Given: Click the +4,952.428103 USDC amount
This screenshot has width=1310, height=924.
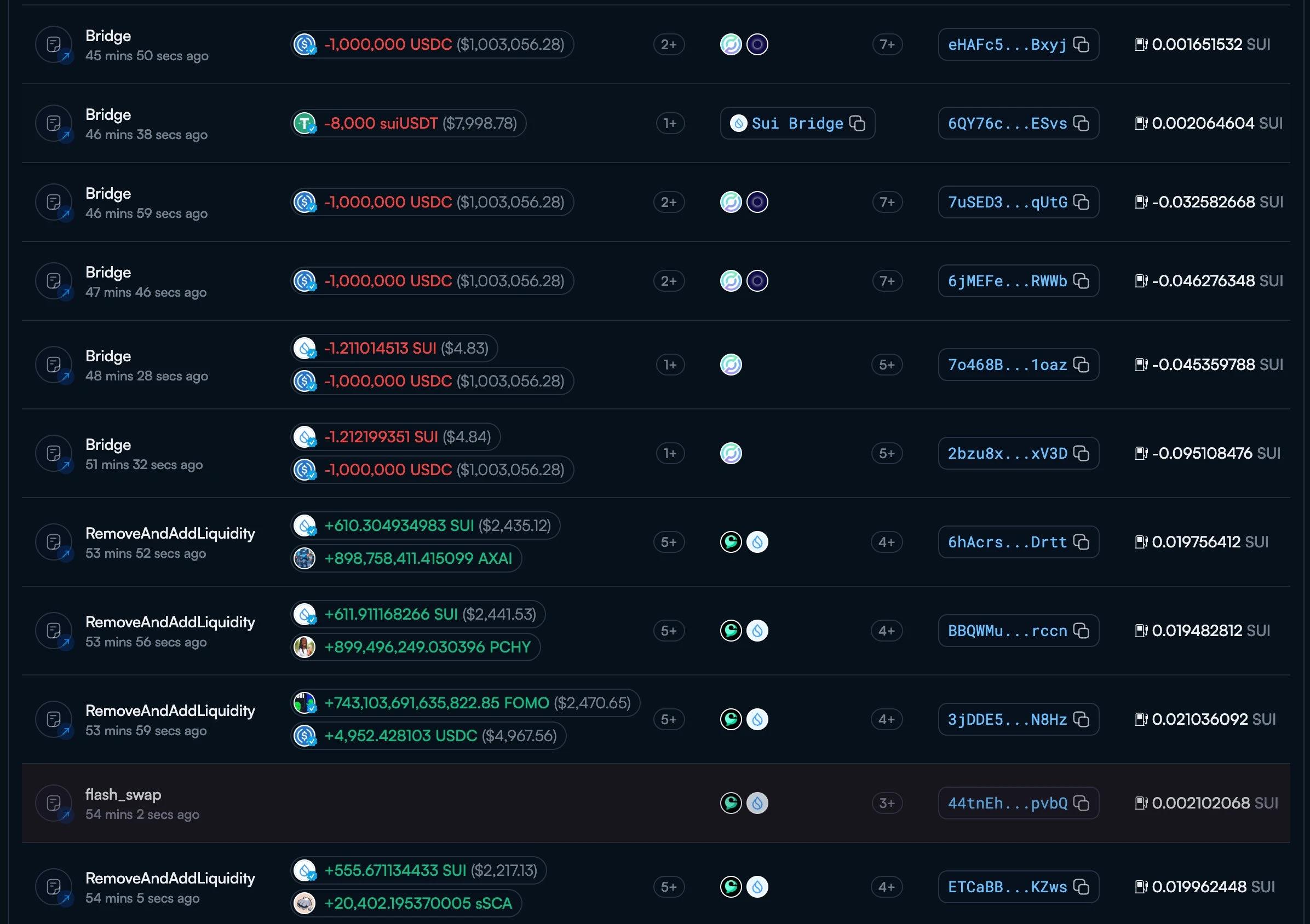Looking at the screenshot, I should (x=400, y=736).
